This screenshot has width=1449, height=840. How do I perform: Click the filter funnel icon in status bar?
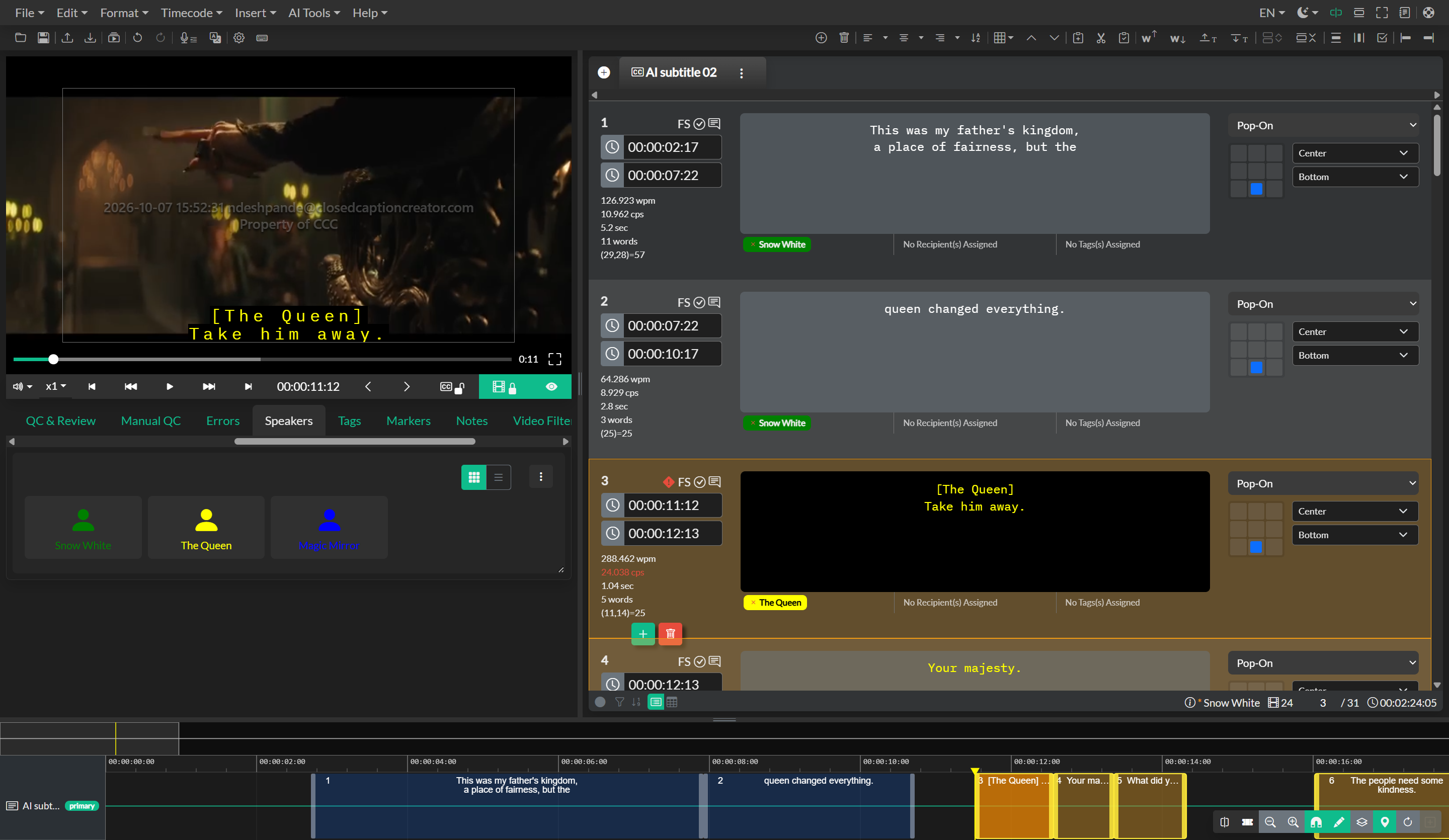[619, 702]
